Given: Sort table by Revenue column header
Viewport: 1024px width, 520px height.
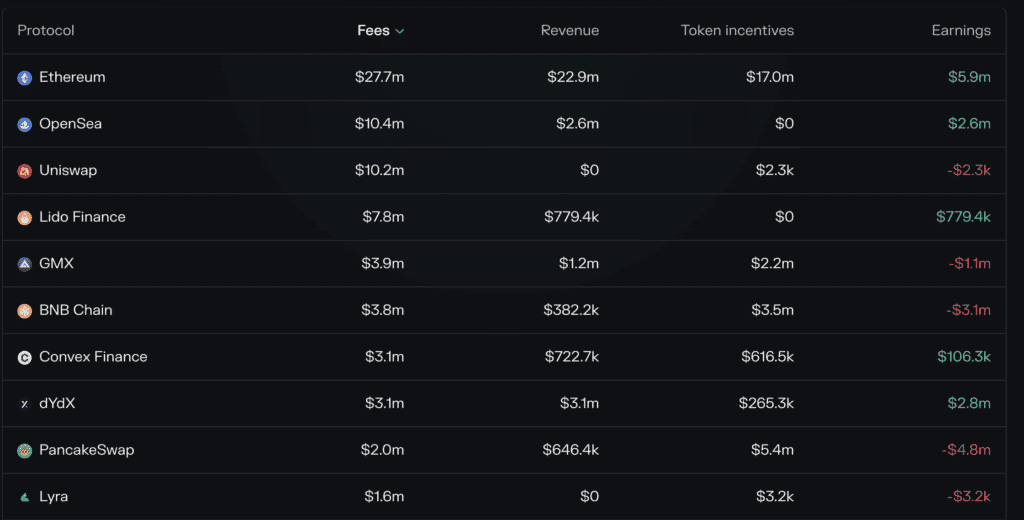Looking at the screenshot, I should (x=569, y=30).
